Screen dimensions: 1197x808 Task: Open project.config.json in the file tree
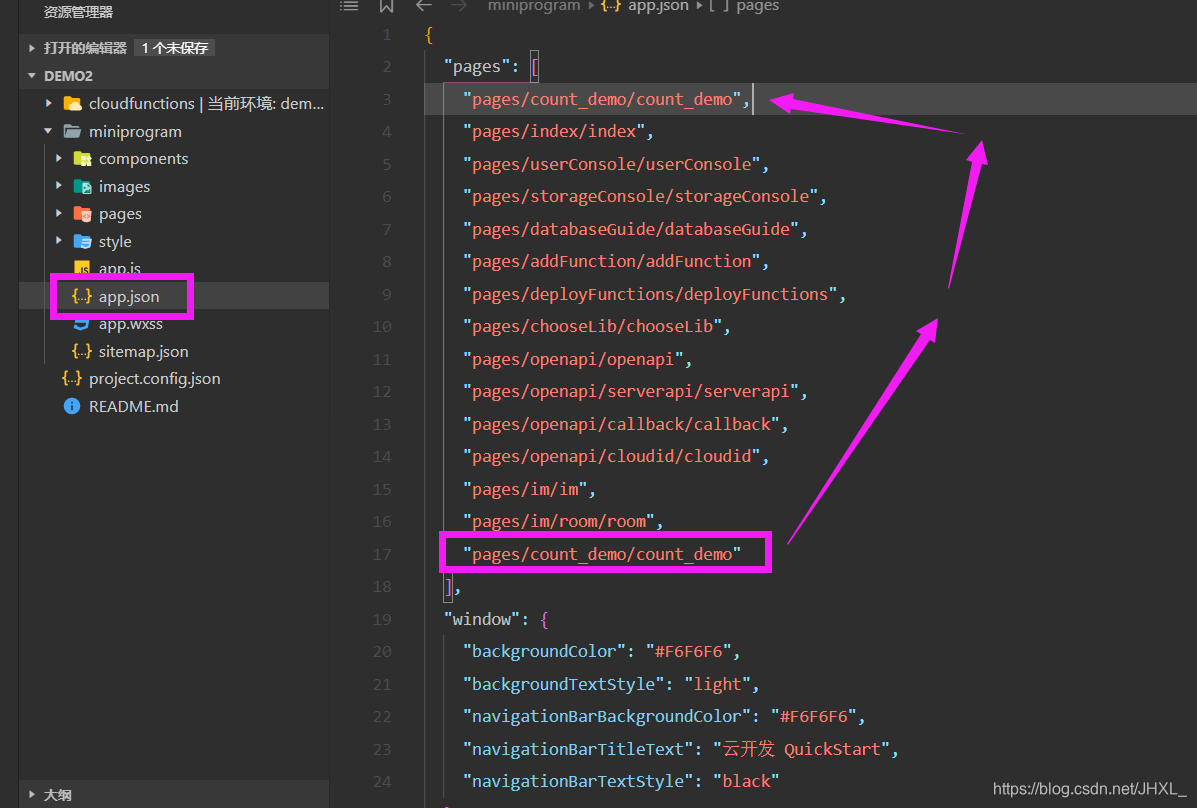coord(154,379)
